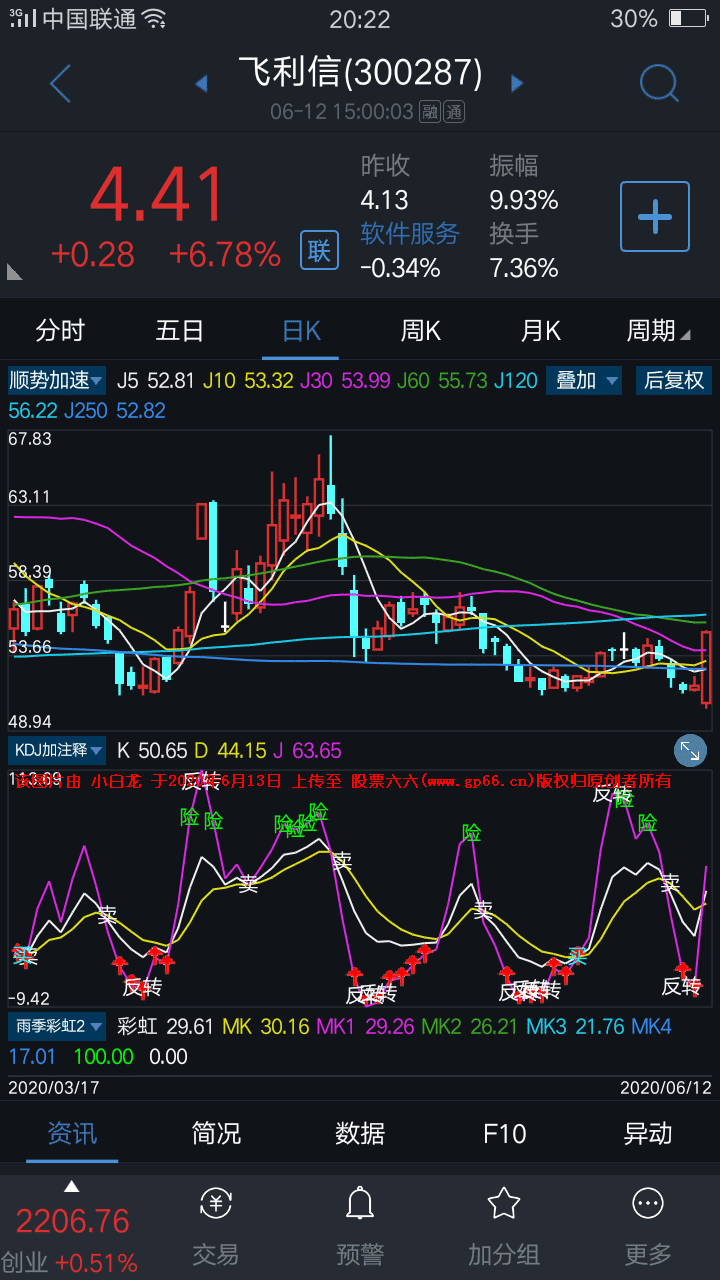This screenshot has height=1280, width=720.
Task: Tap timestamp 06-12 15:00:03
Action: pos(342,111)
